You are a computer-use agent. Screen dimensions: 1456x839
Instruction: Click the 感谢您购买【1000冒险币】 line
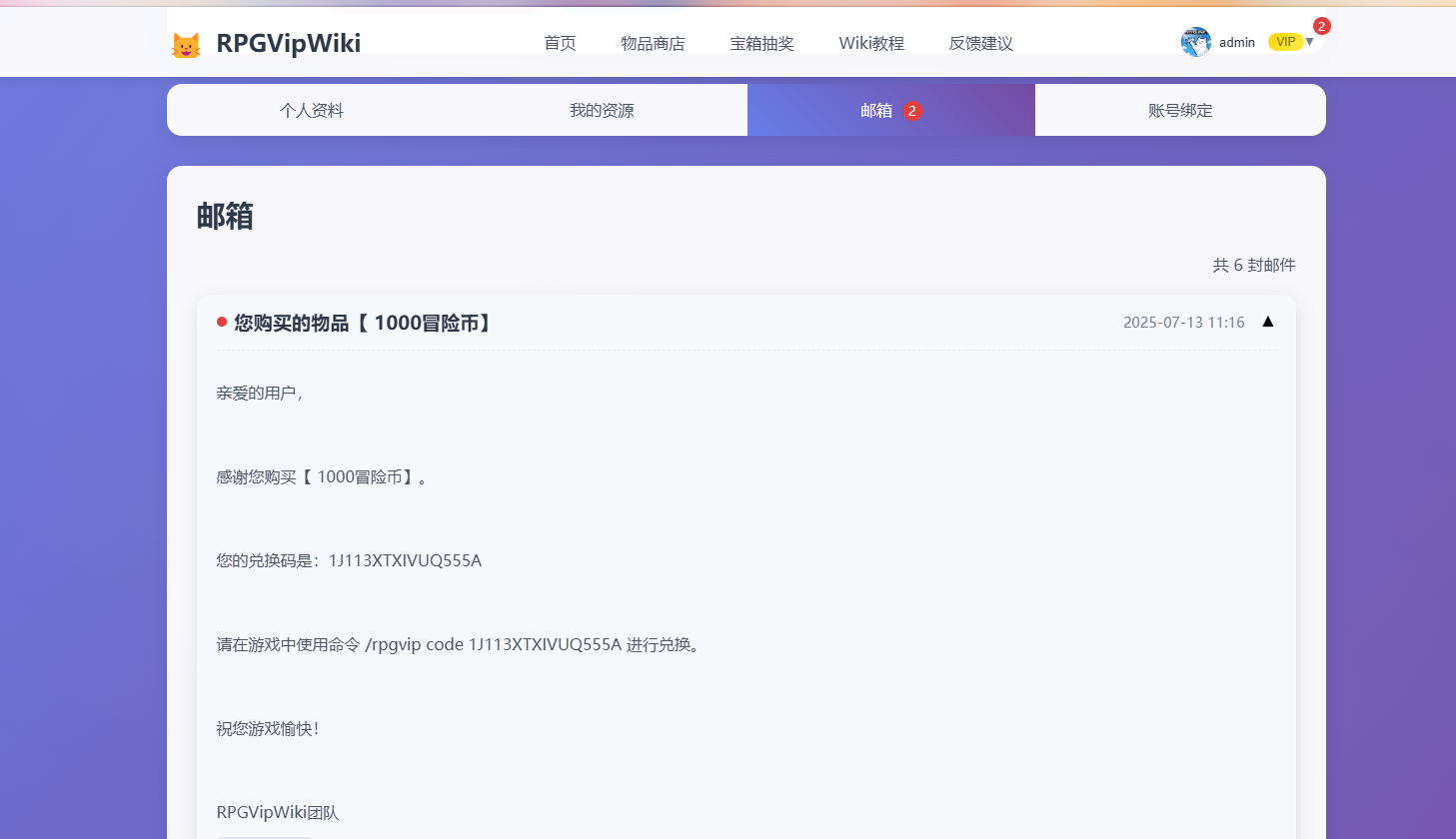point(324,476)
